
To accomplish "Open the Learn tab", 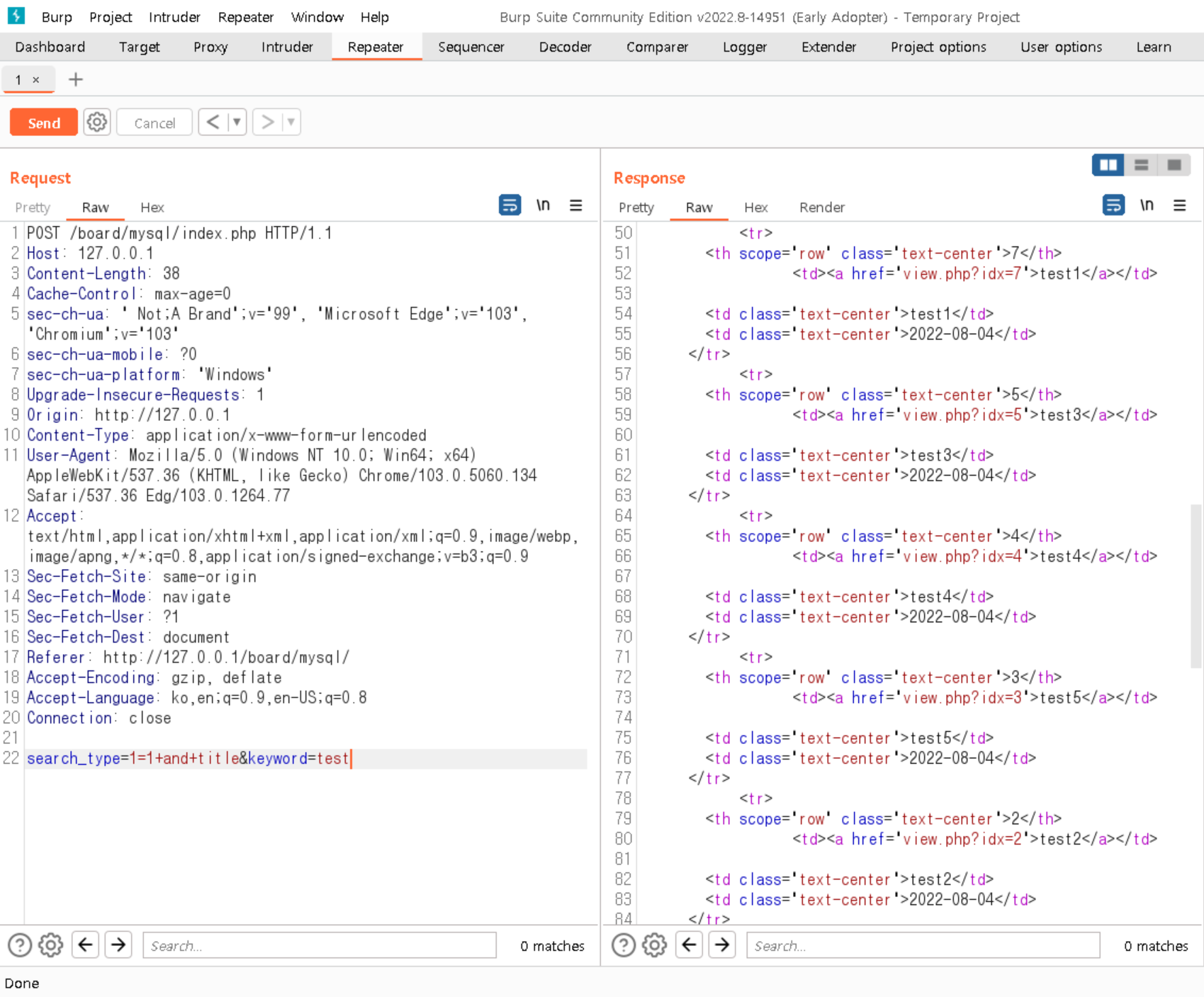I will tap(1154, 47).
